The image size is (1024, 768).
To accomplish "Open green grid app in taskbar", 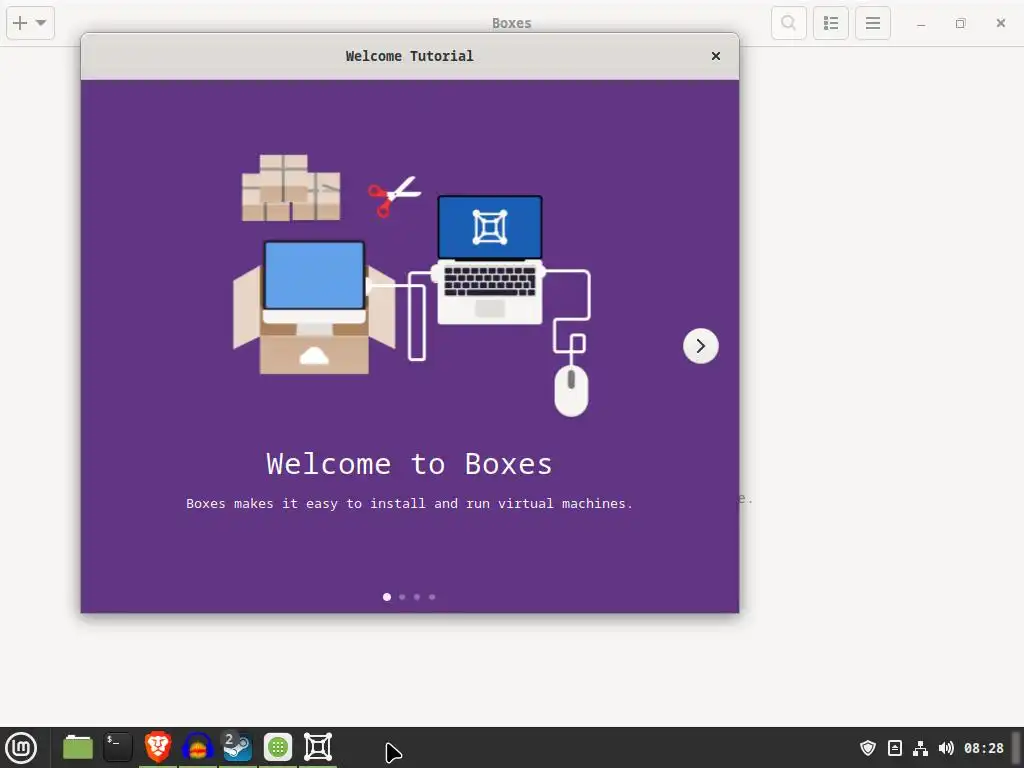I will (x=278, y=747).
